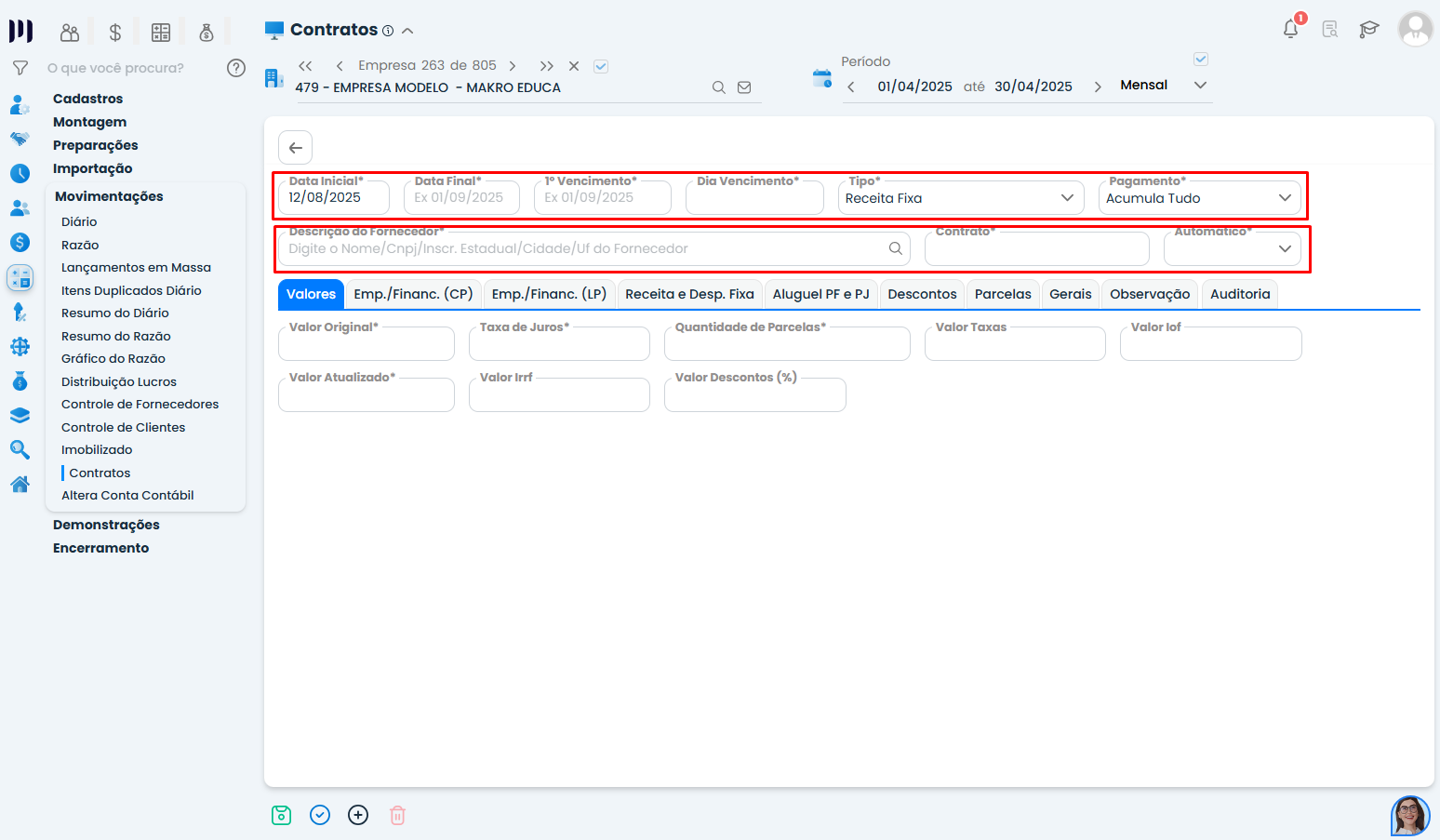Click the add new record plus icon

pos(358,815)
